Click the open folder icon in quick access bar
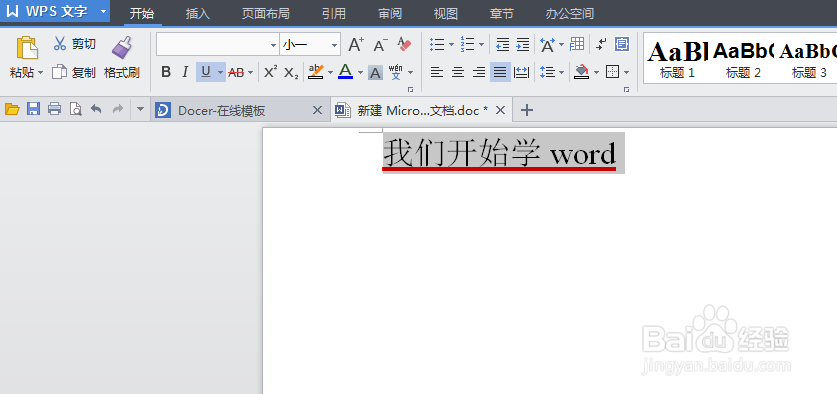837x394 pixels. pos(12,110)
